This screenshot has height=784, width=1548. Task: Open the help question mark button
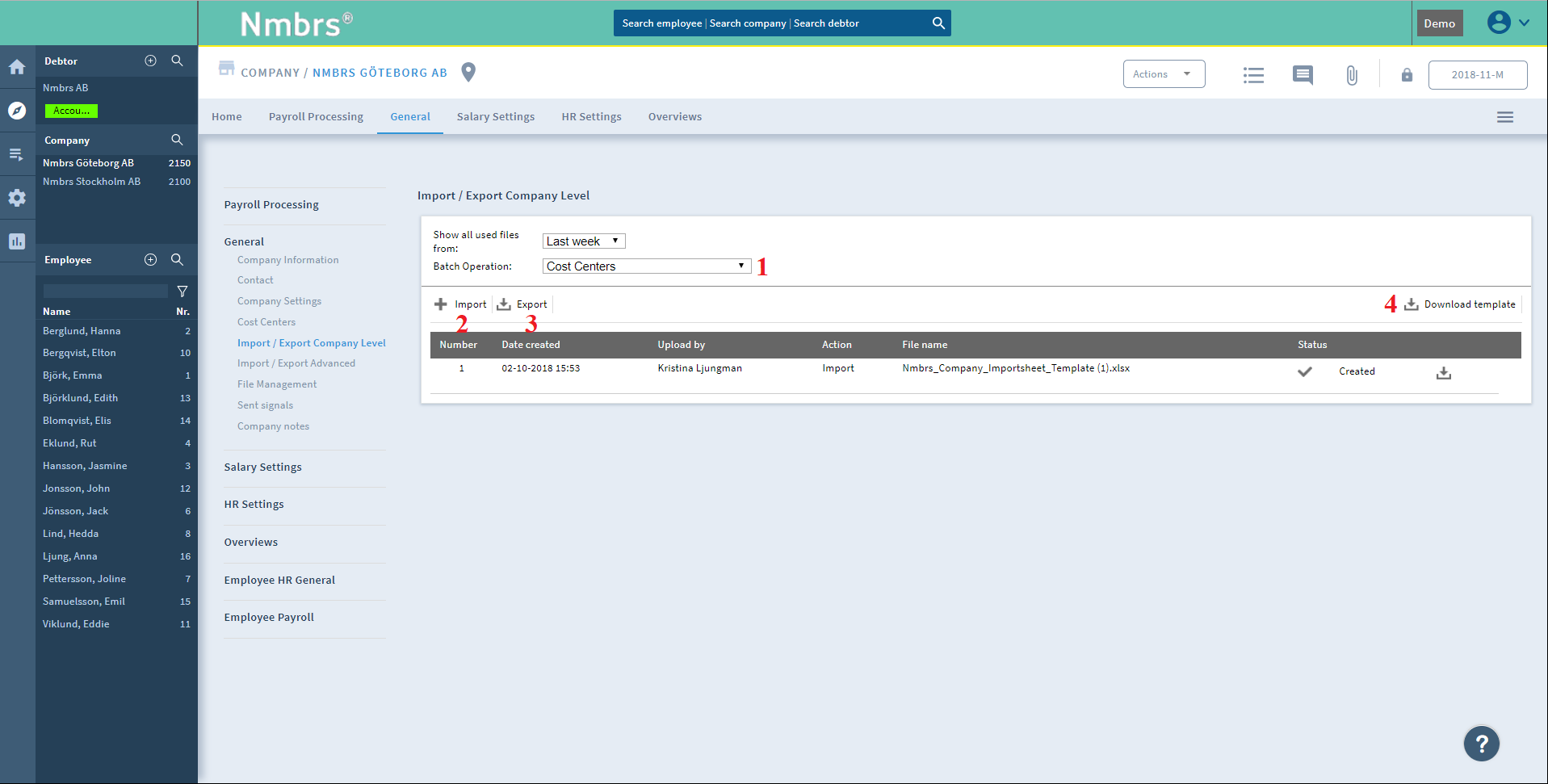[x=1482, y=744]
